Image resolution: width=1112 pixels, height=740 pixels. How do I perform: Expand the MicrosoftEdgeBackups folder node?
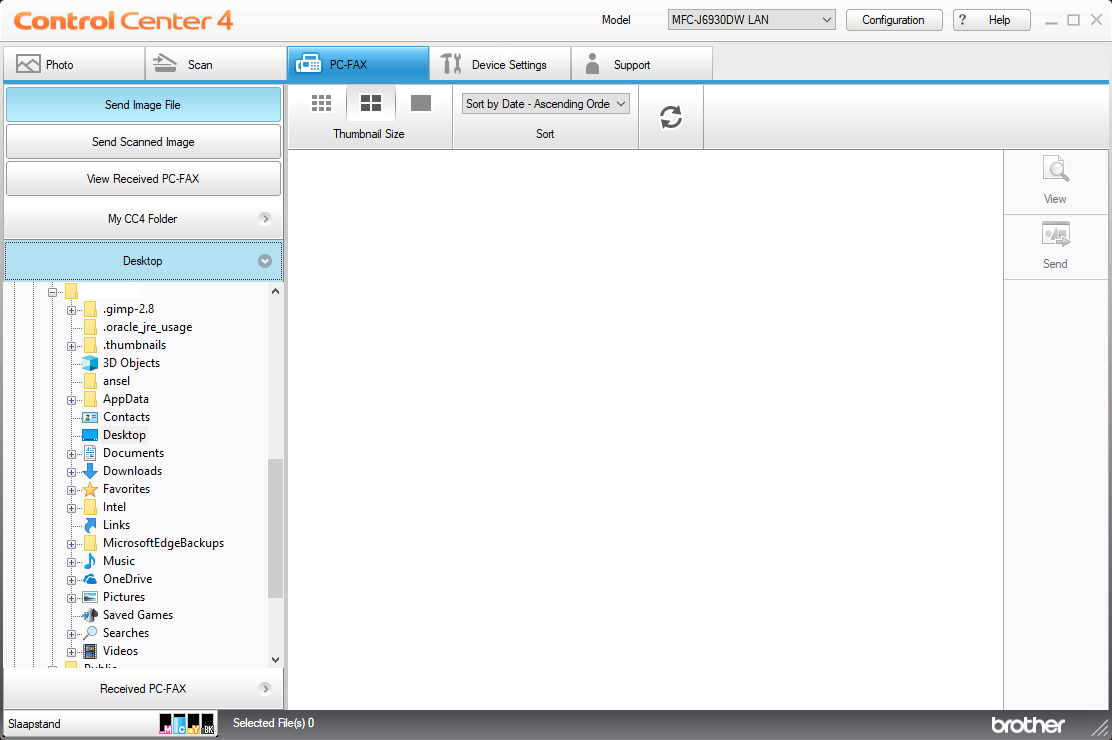(71, 544)
